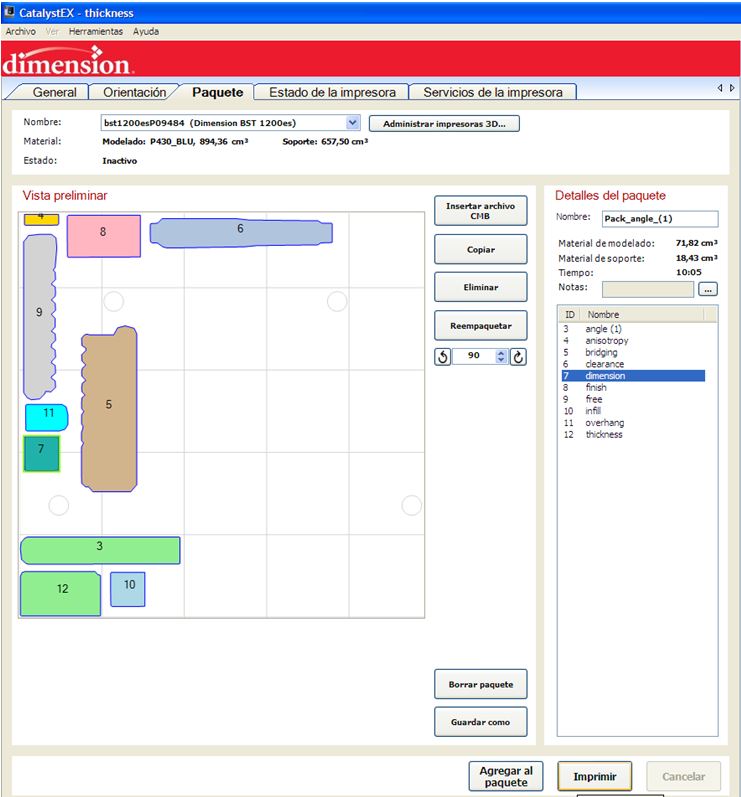The height and width of the screenshot is (797, 741).
Task: Select 'anisotropy' row in list
Action: tap(633, 341)
